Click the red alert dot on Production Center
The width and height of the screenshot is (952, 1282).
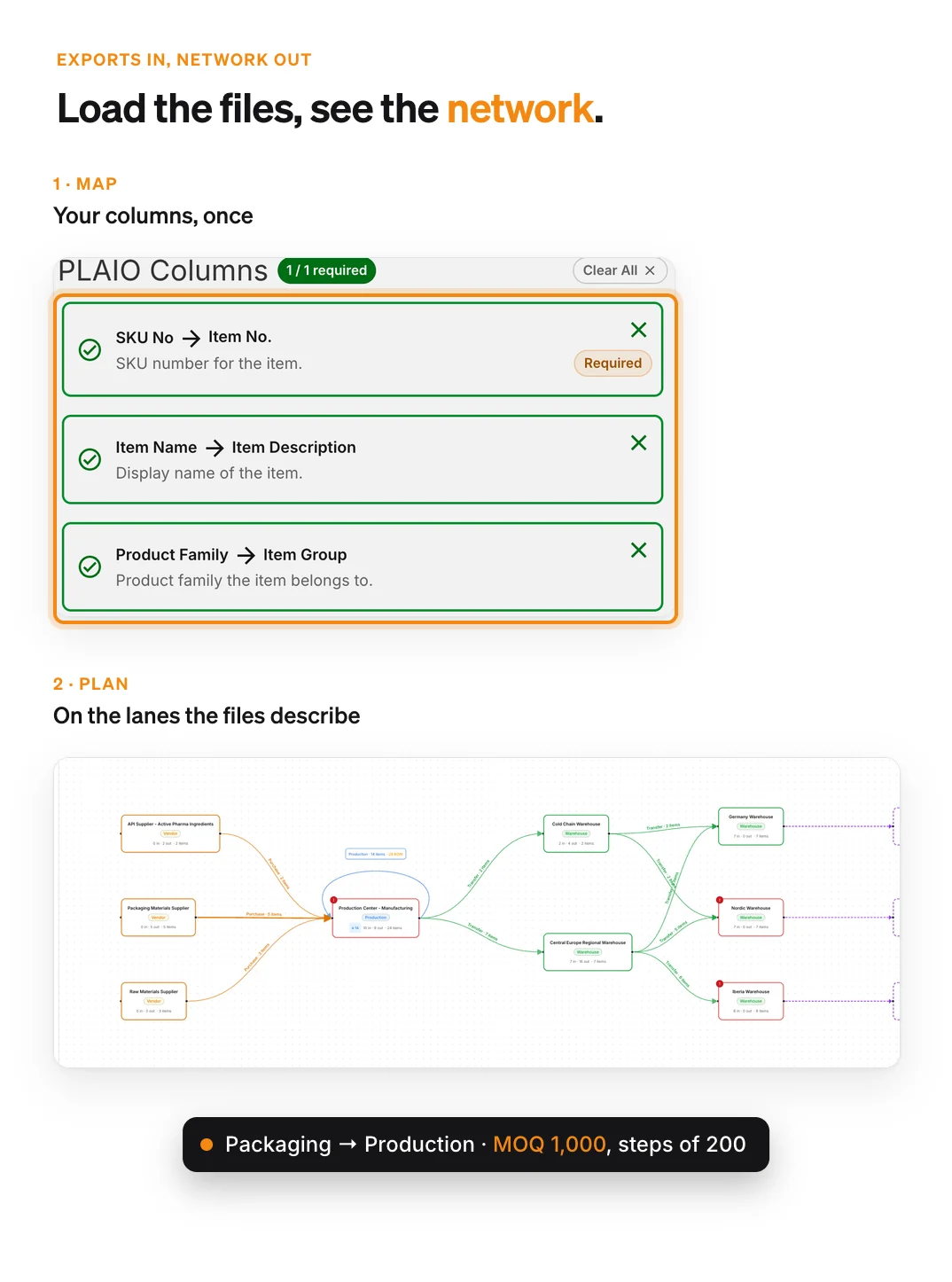334,900
